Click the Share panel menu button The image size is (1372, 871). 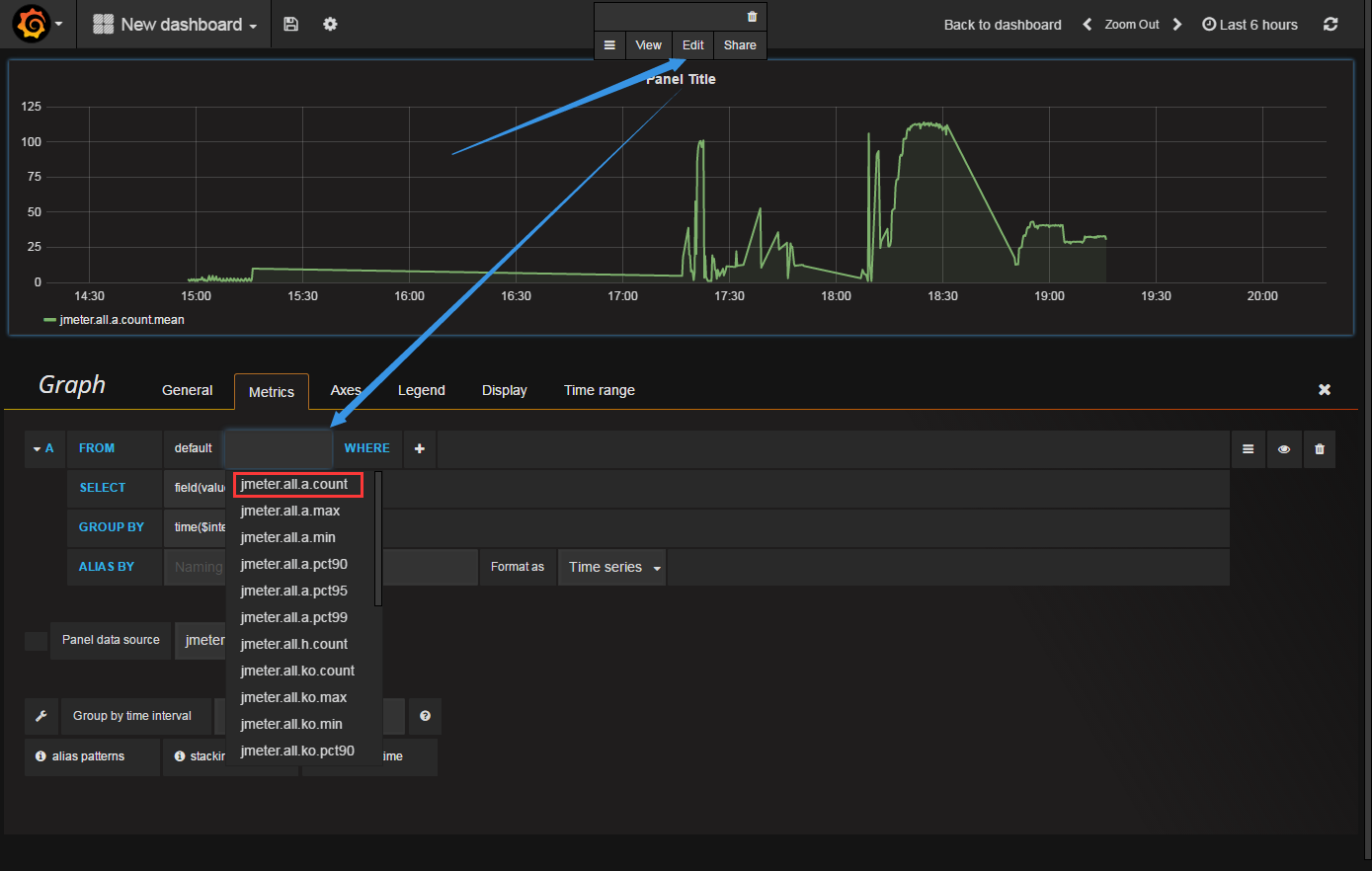740,45
